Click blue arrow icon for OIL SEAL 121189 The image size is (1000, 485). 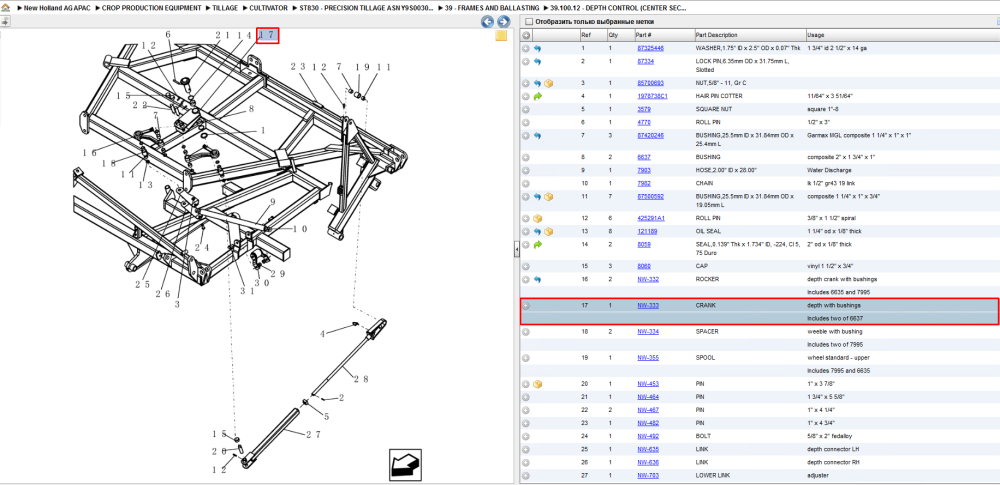coord(537,232)
